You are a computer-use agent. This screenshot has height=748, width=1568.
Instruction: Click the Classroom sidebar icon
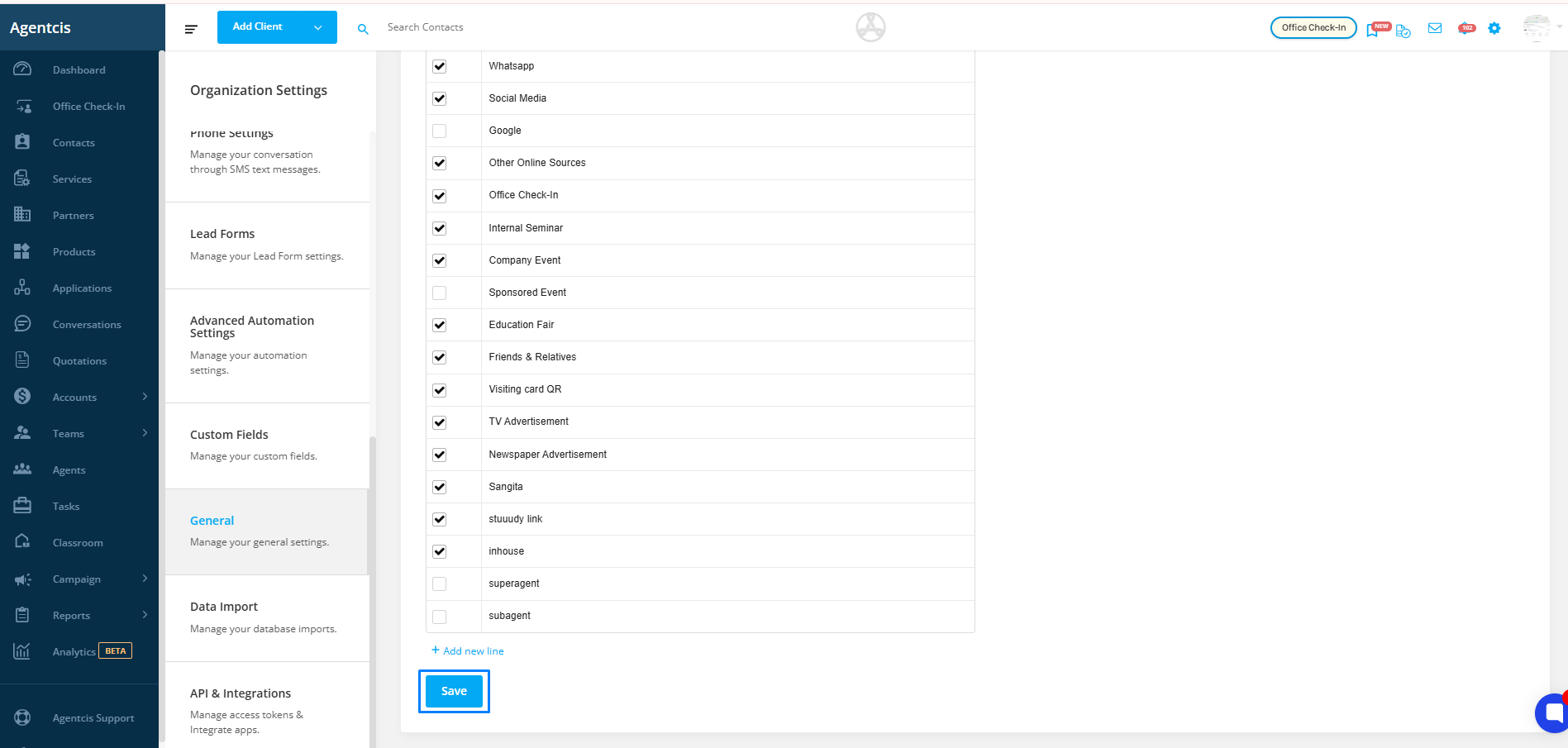[22, 542]
